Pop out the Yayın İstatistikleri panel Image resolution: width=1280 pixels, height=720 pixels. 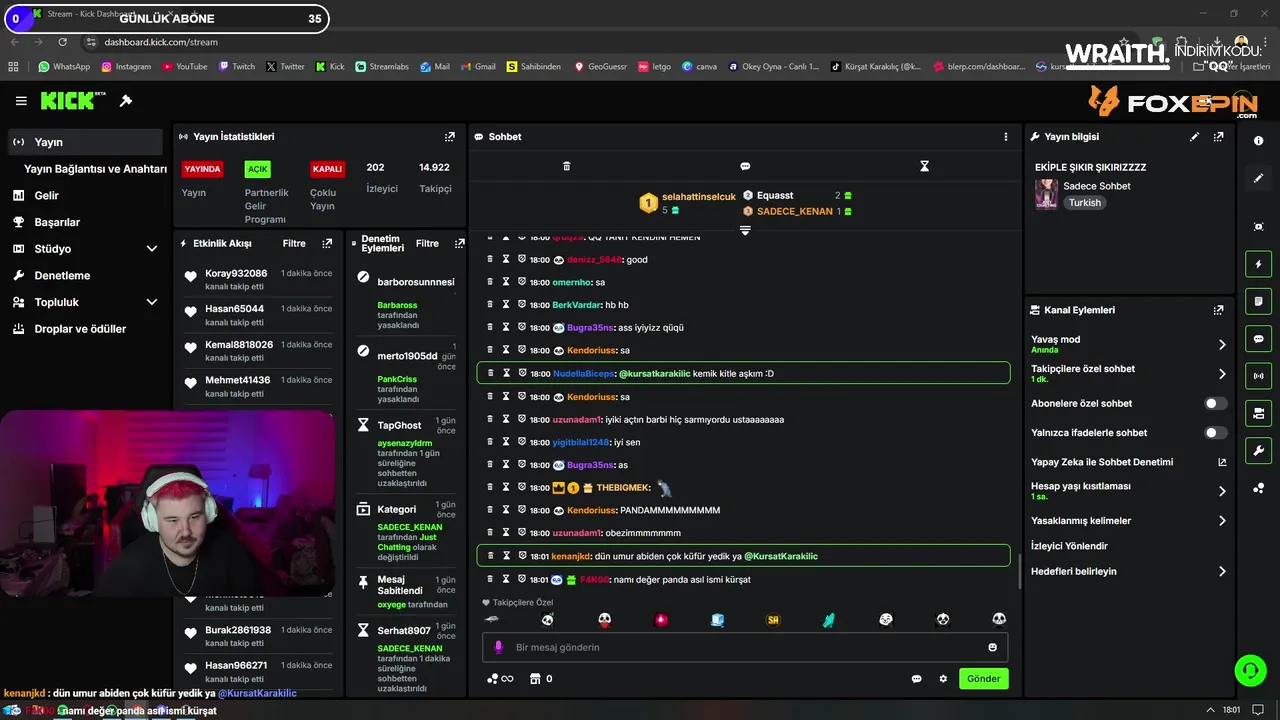[450, 136]
